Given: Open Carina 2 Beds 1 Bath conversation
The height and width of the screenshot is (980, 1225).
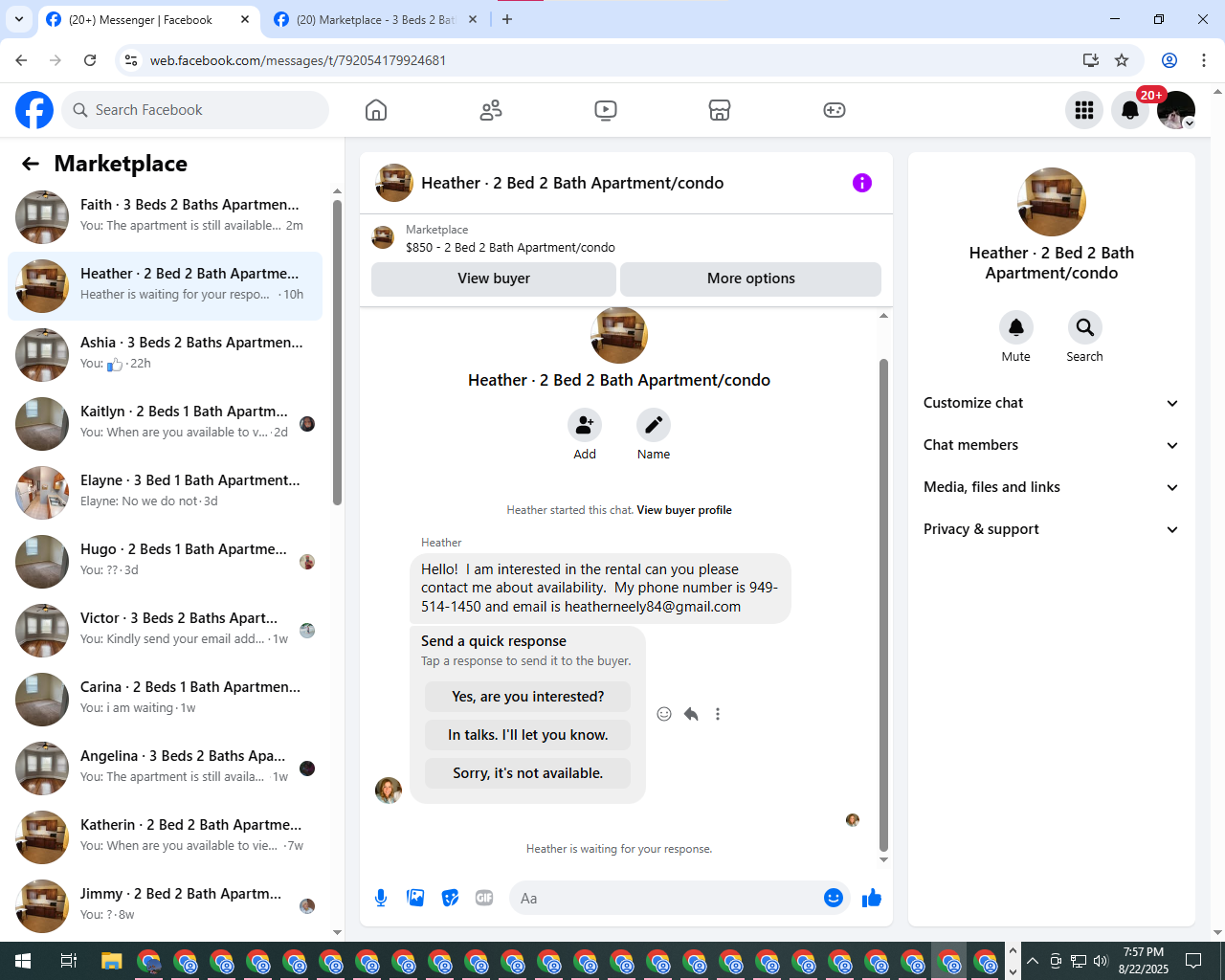Looking at the screenshot, I should pos(165,700).
